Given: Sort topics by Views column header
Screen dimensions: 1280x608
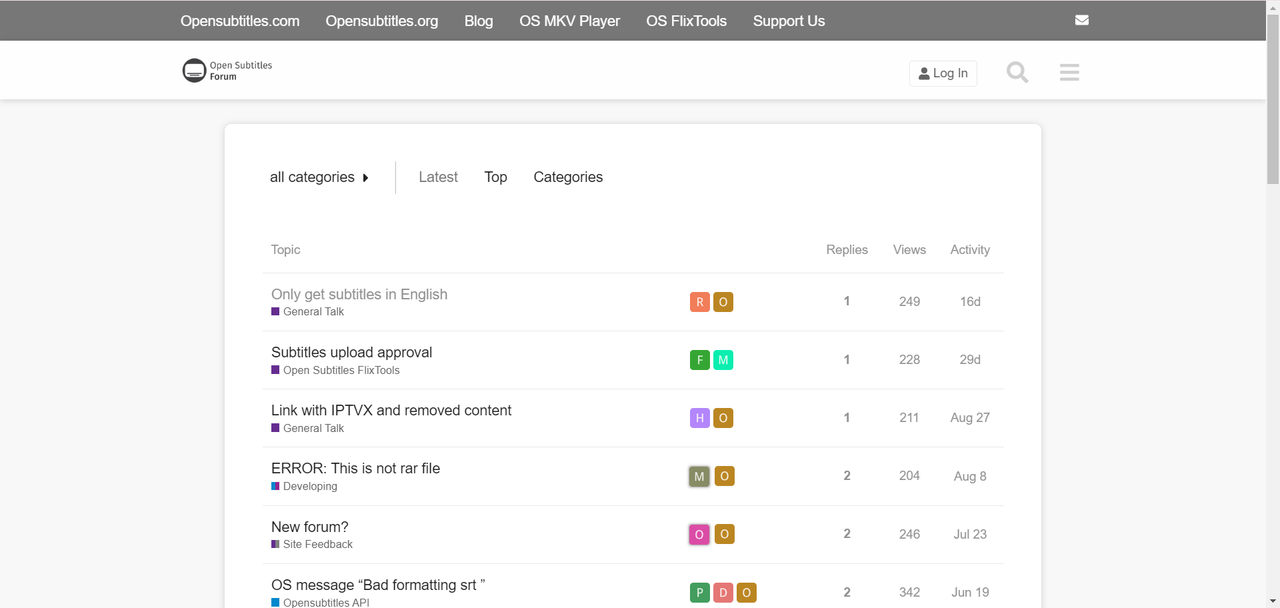Looking at the screenshot, I should pos(909,250).
